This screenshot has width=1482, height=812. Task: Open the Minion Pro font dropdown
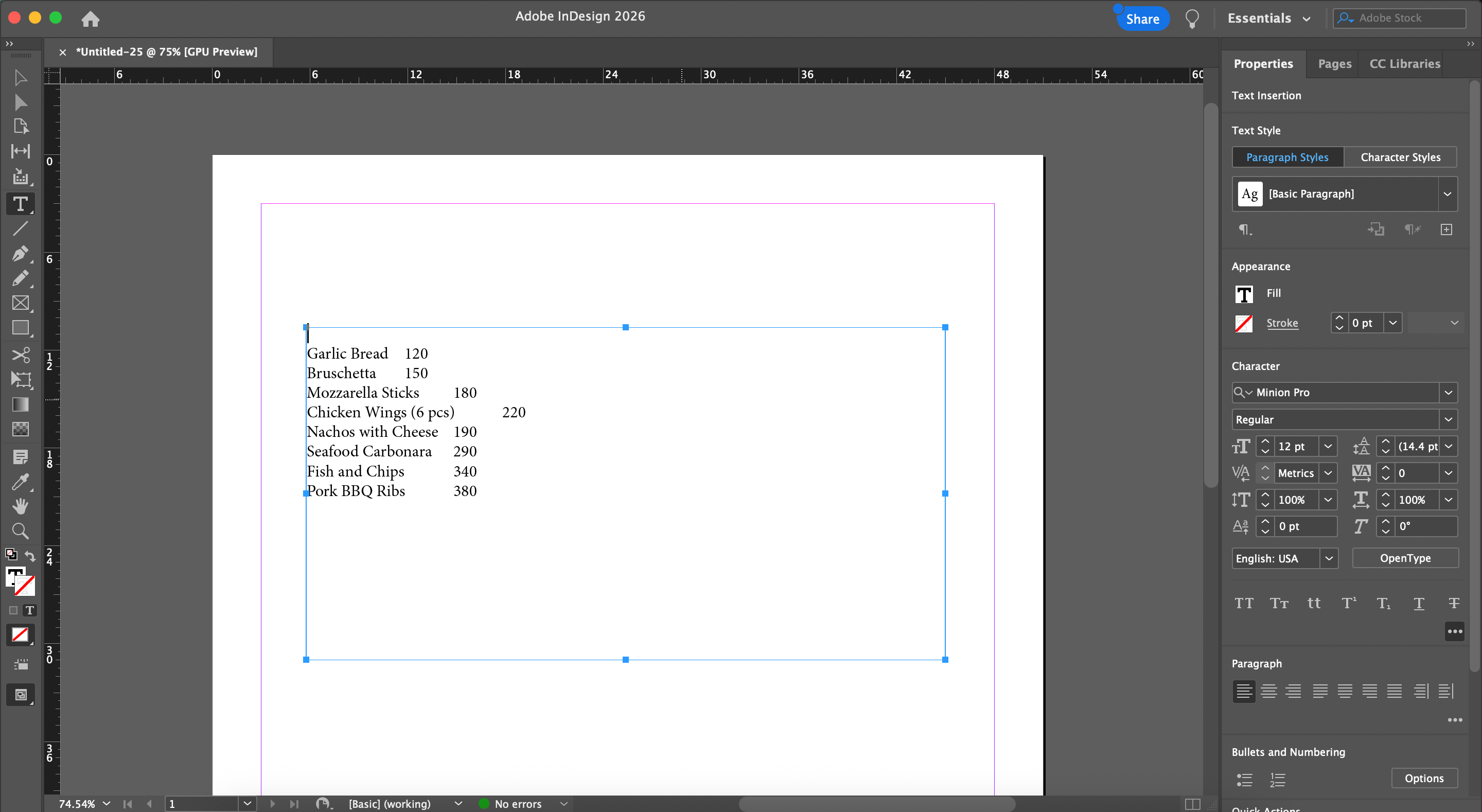(1448, 393)
